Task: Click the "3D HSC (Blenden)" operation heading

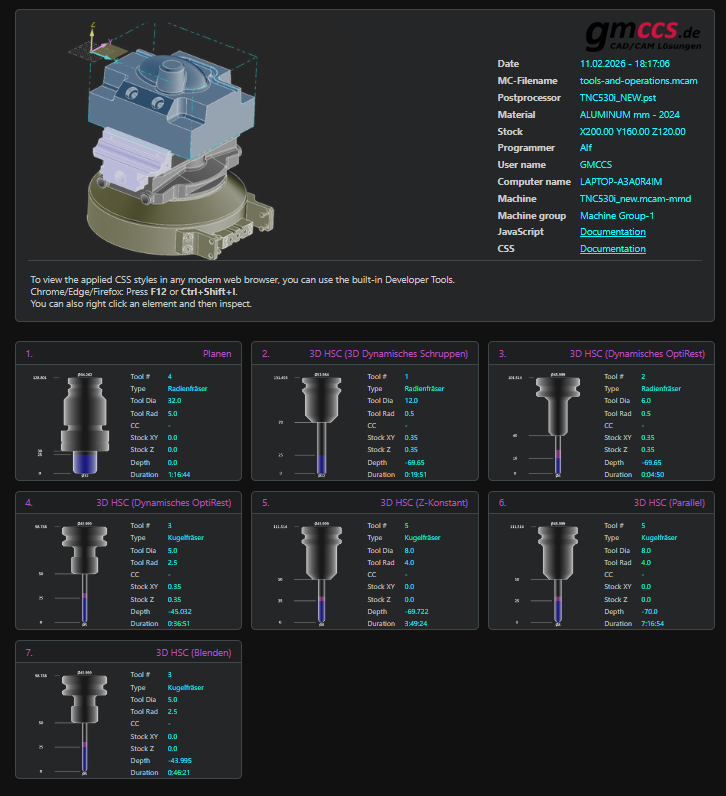Action: click(193, 653)
